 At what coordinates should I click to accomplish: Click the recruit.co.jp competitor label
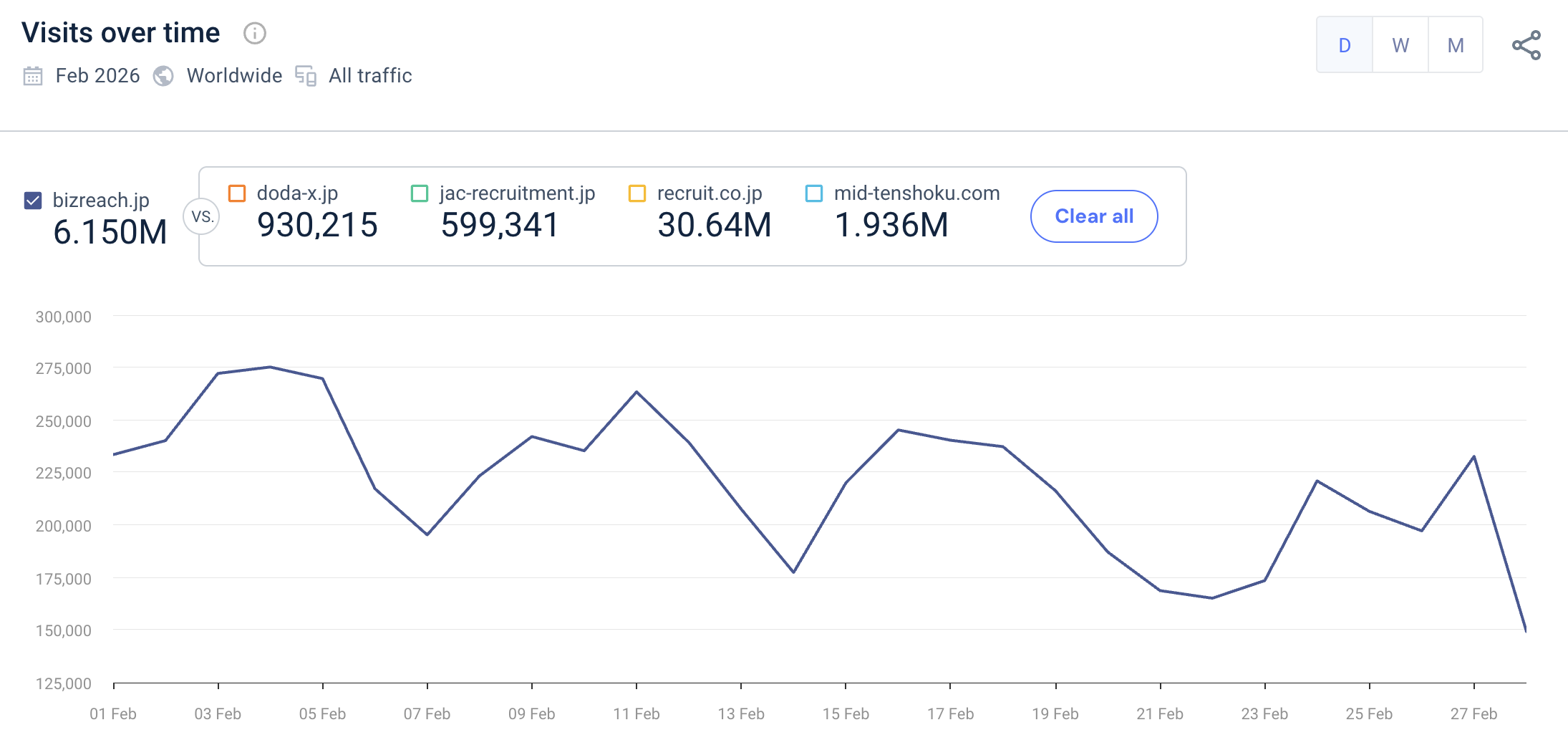click(709, 193)
